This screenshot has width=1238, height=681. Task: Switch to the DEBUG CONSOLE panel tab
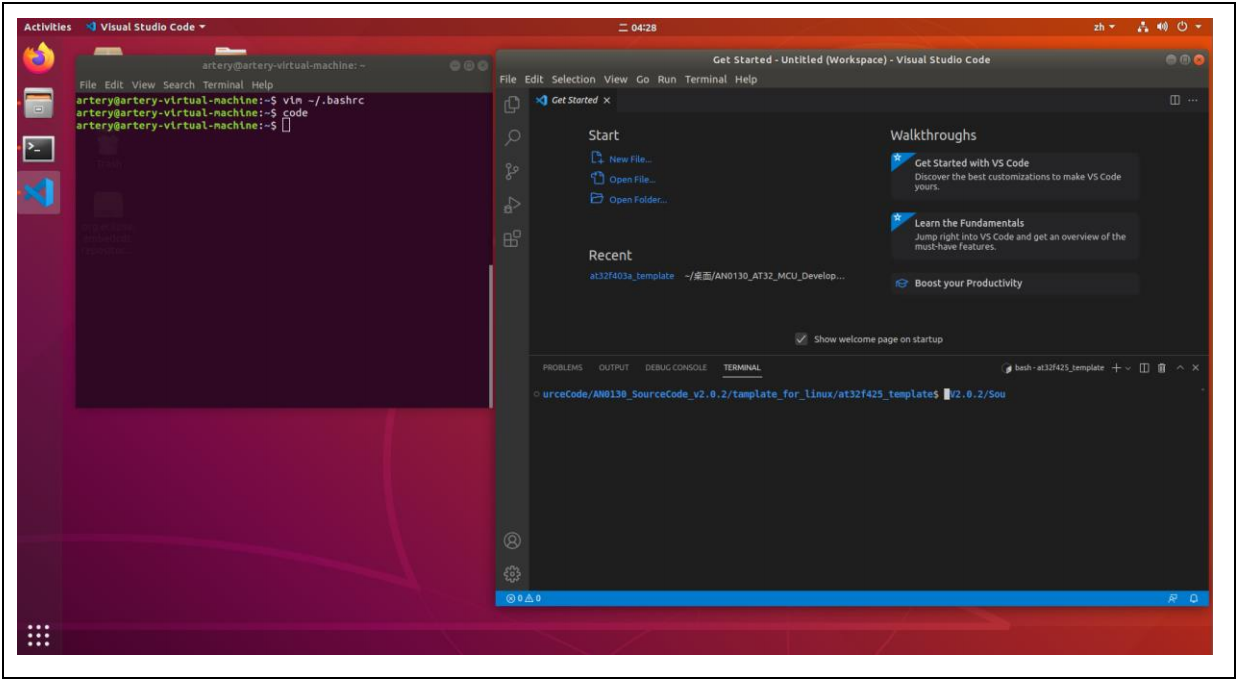point(675,368)
